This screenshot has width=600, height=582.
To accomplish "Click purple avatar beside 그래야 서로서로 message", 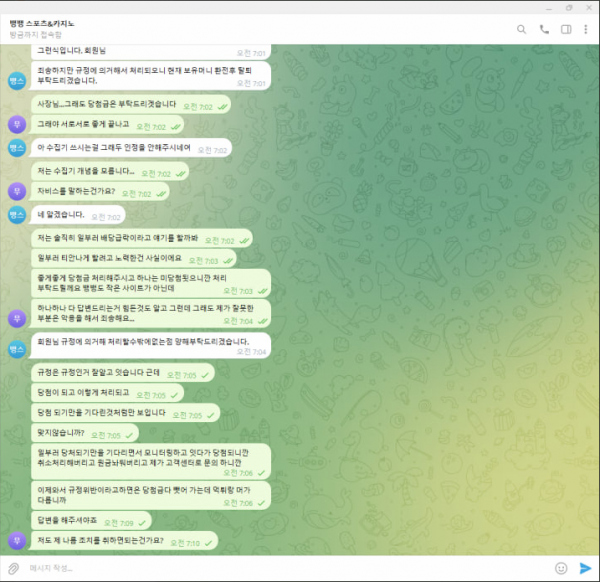I will coord(17,124).
